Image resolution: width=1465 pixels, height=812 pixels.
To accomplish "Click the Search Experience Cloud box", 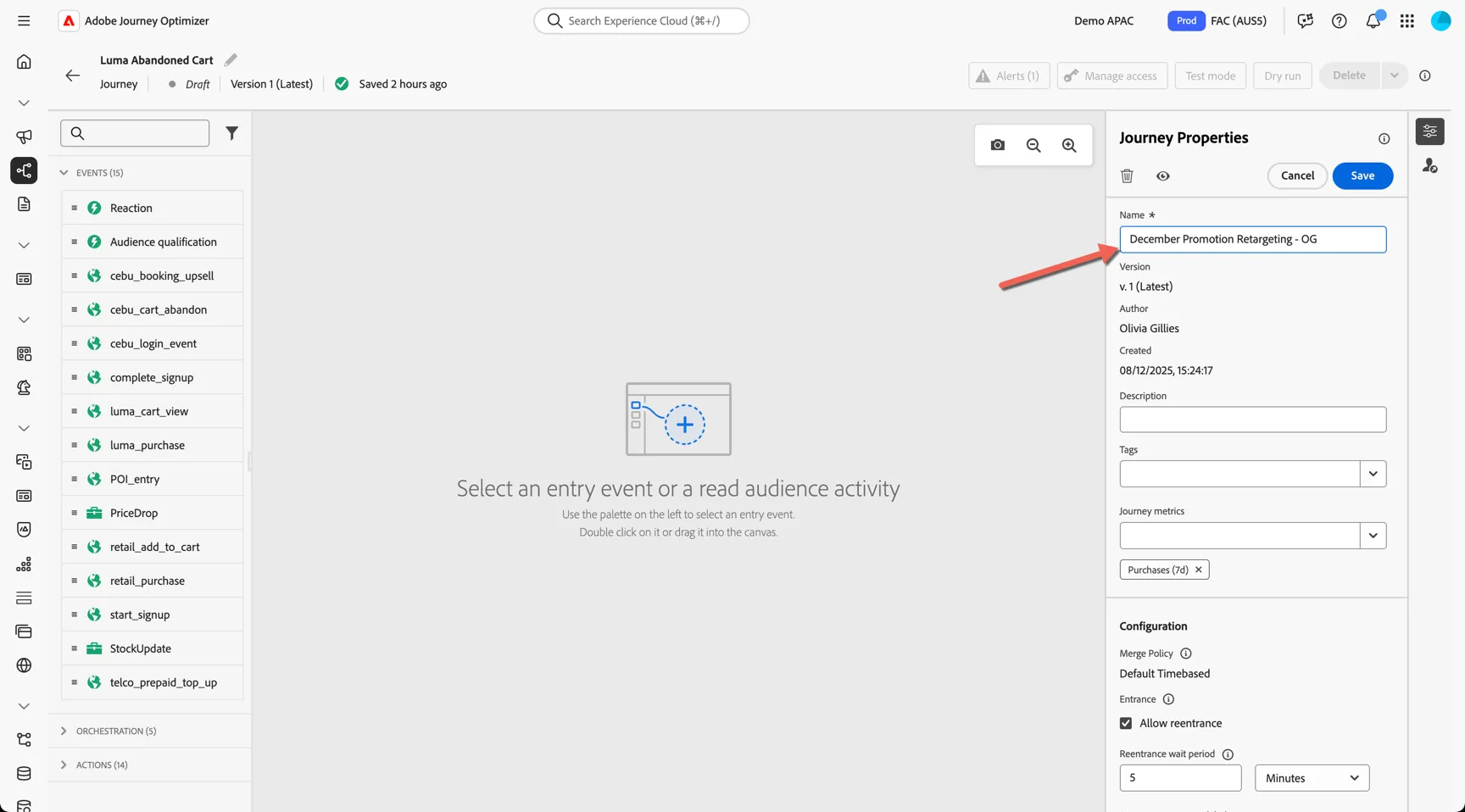I will click(642, 20).
